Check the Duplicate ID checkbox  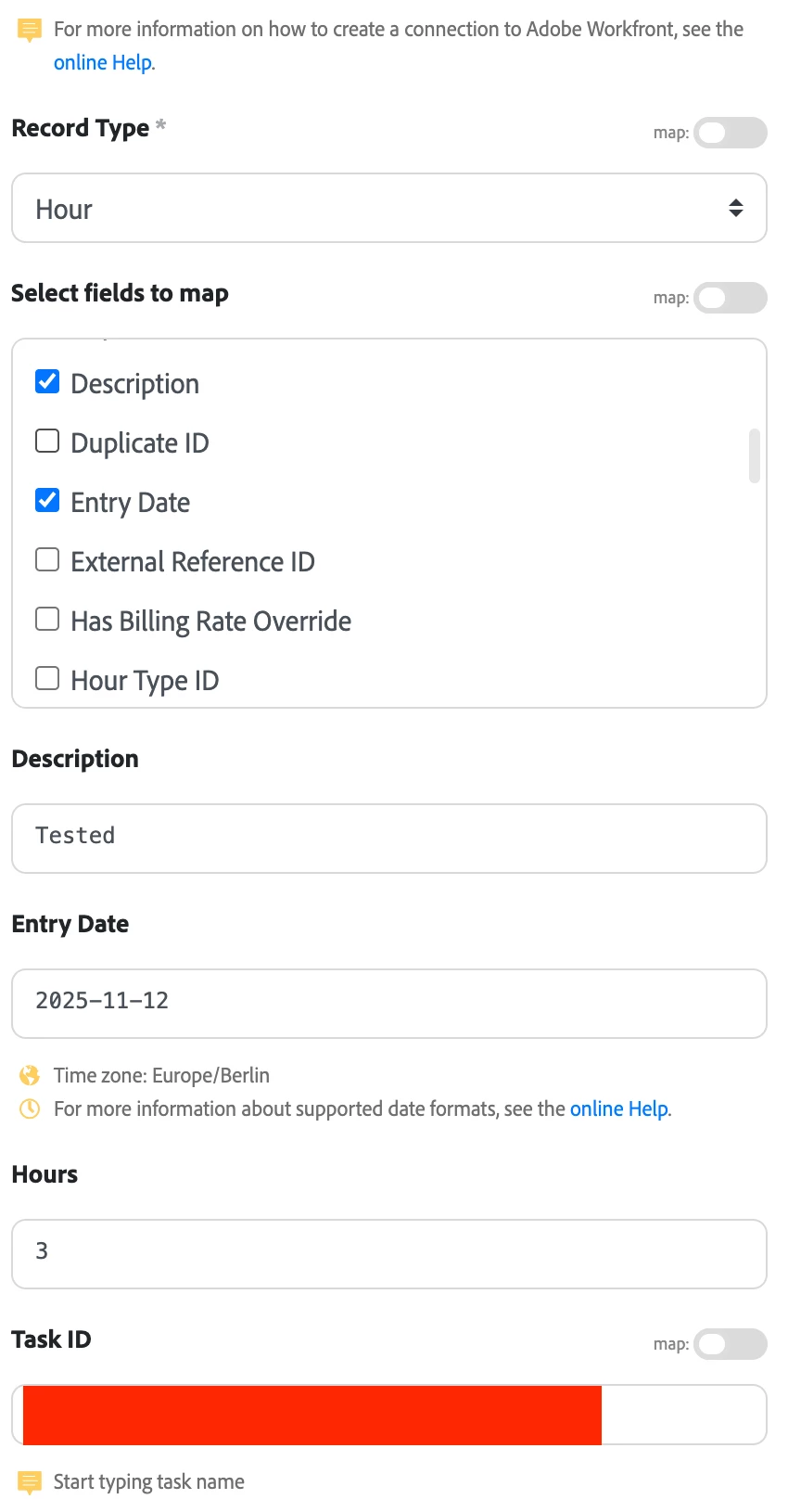point(47,441)
